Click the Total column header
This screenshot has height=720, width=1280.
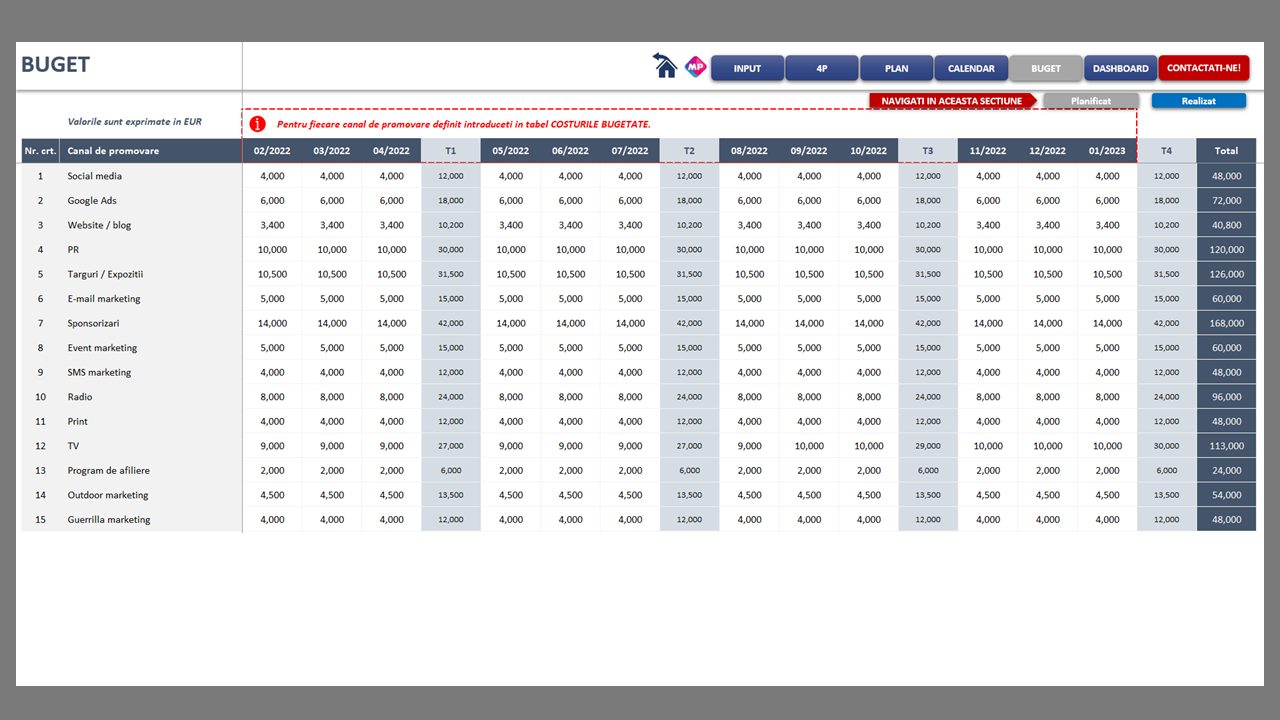[1226, 151]
